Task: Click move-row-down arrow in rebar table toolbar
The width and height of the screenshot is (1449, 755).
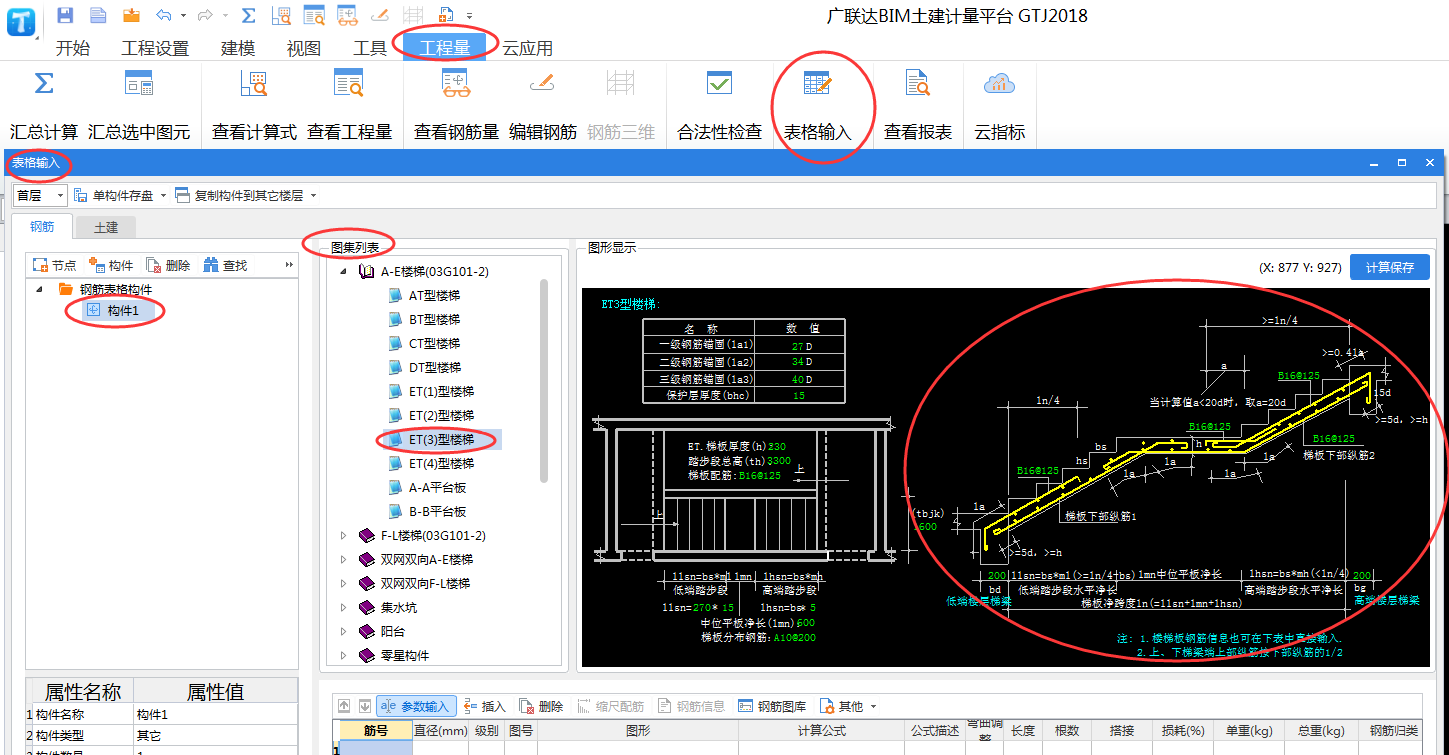Action: 365,706
